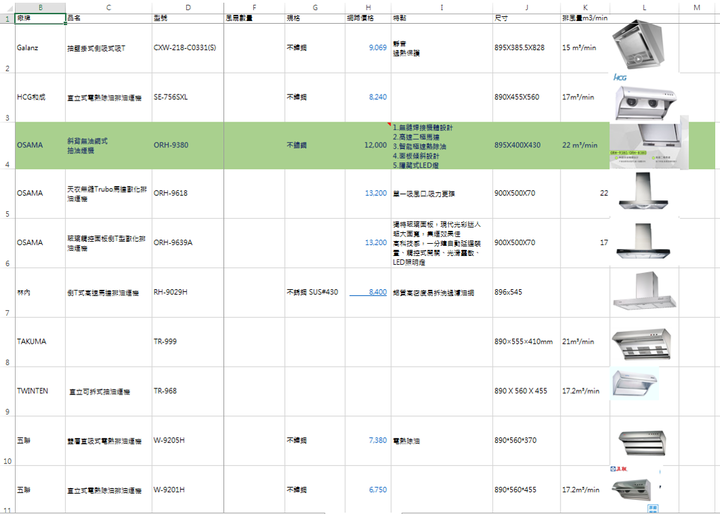Image resolution: width=720 pixels, height=514 pixels.
Task: Click the 22 m³/min airflow cell
Action: tap(585, 146)
